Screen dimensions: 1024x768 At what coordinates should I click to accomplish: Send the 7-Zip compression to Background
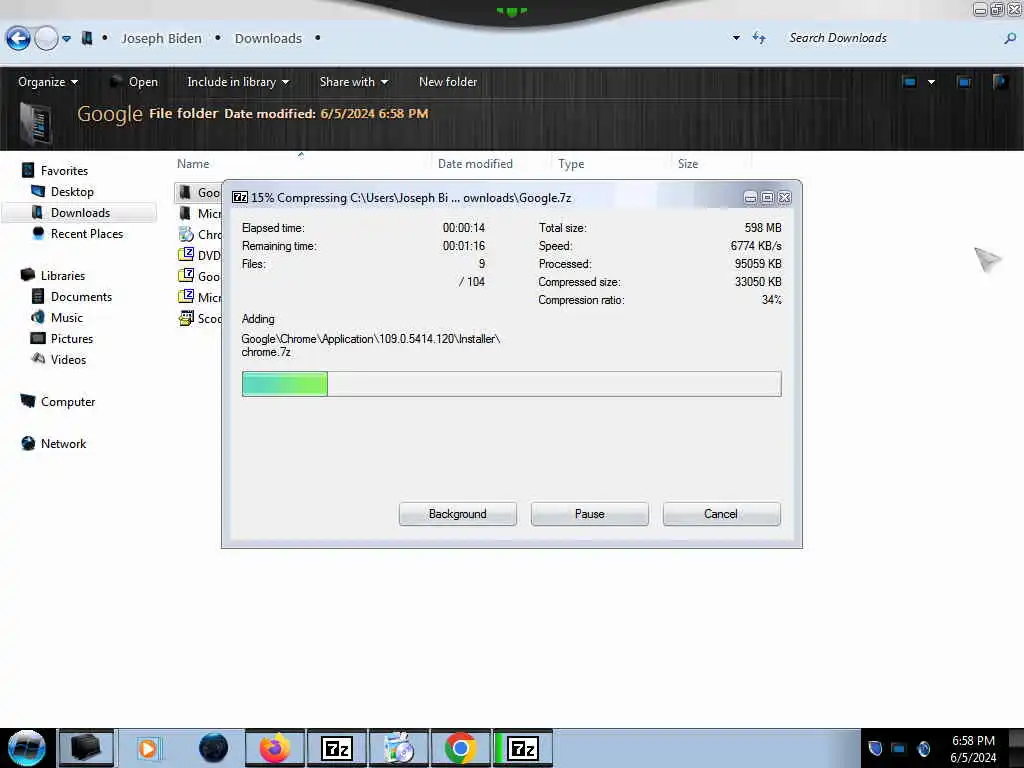click(x=458, y=514)
